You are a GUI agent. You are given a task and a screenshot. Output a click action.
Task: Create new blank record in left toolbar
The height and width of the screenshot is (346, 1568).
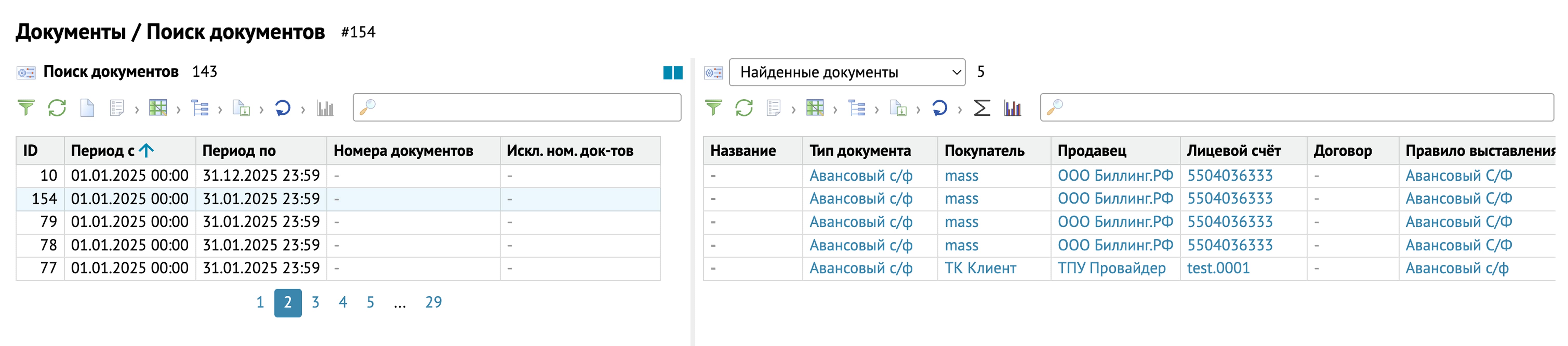pyautogui.click(x=88, y=108)
